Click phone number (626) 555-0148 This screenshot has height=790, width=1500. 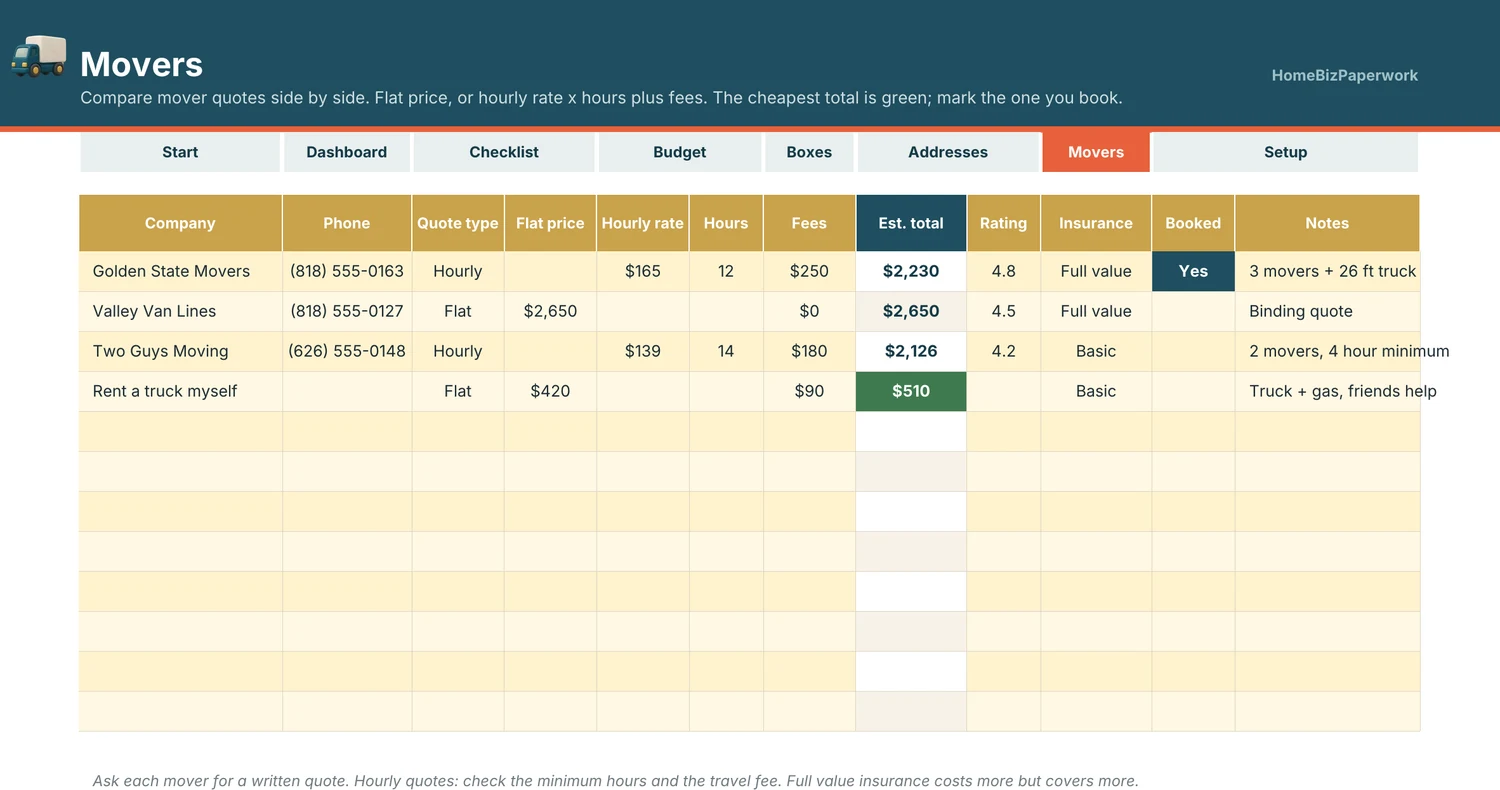(347, 351)
